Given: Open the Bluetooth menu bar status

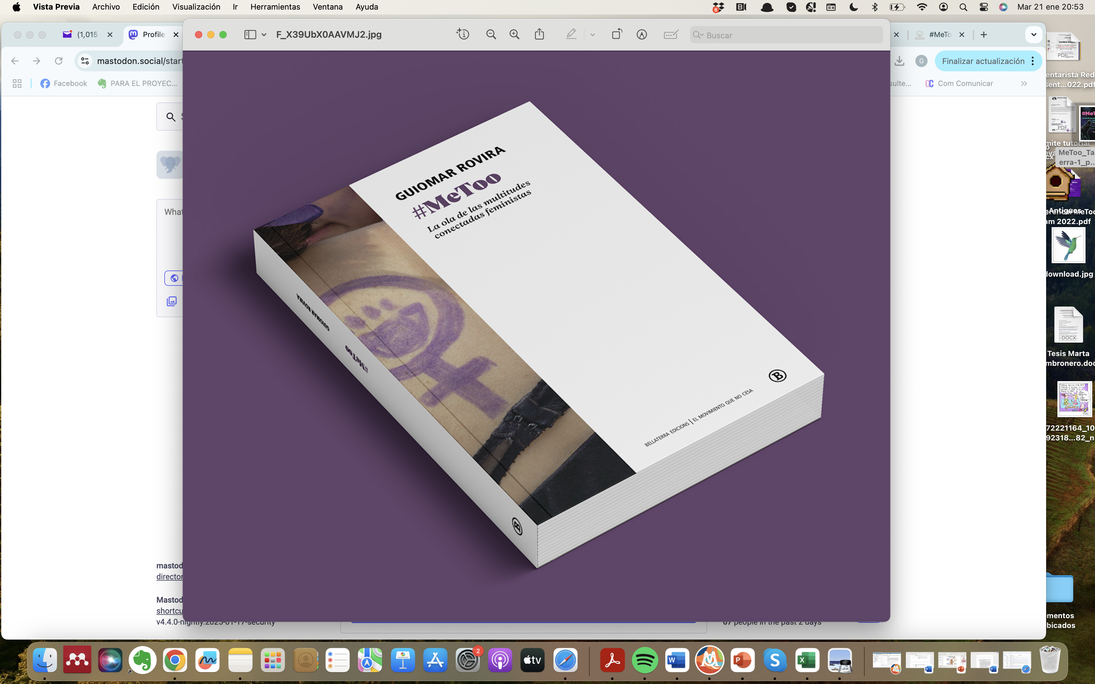Looking at the screenshot, I should [874, 7].
